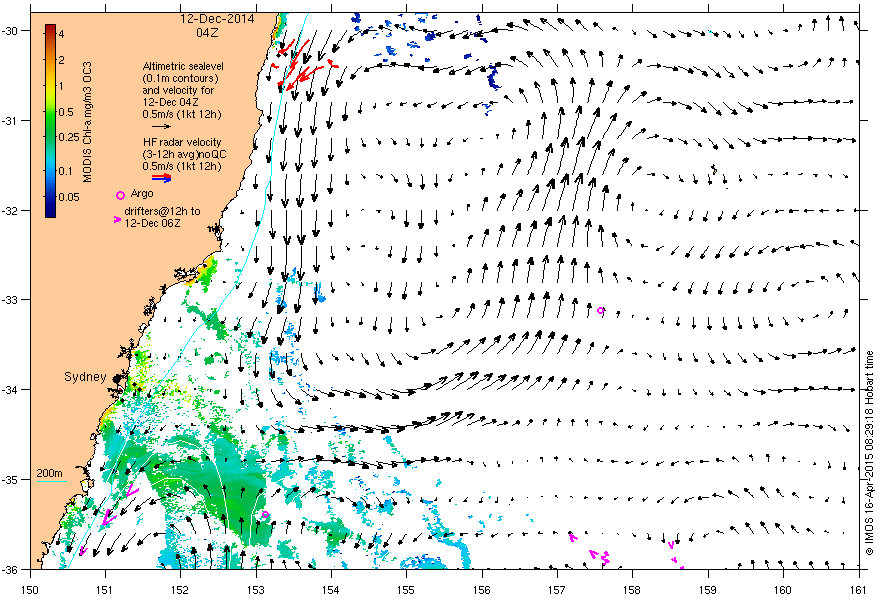Click the colorbar value 1

pyautogui.click(x=61, y=86)
